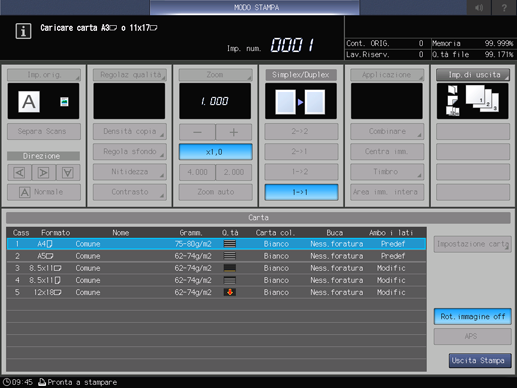Open the help question mark icon
The height and width of the screenshot is (388, 517).
[504, 7]
